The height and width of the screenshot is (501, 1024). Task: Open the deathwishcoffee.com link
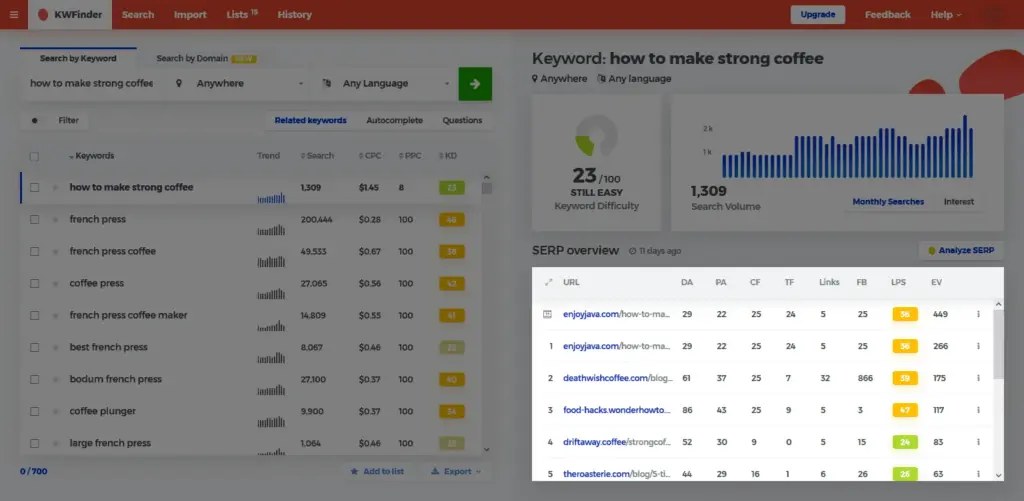click(617, 378)
